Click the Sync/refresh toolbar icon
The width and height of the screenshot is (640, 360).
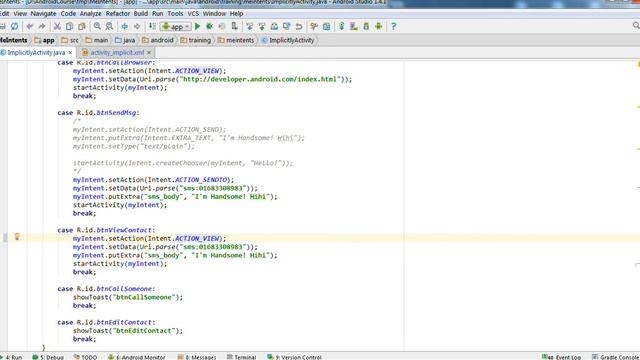pos(14,27)
